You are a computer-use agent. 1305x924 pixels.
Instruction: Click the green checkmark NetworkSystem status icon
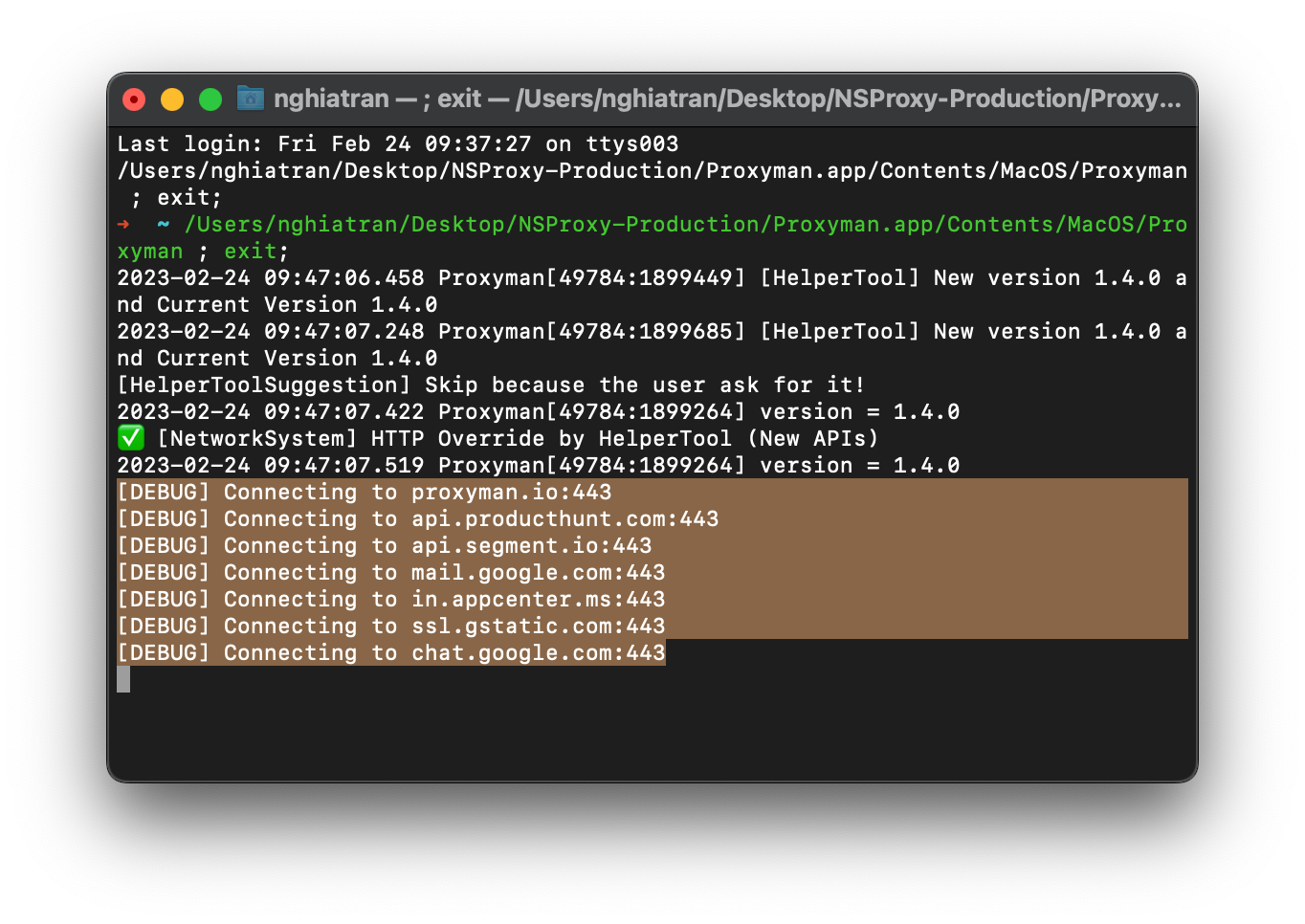coord(130,438)
